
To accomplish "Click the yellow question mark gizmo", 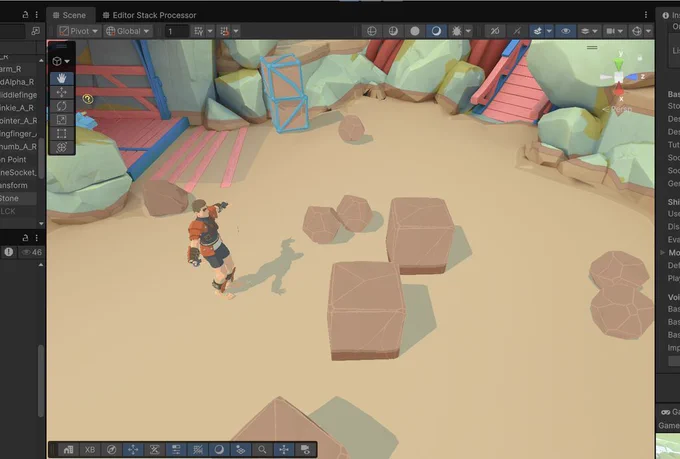I will point(88,99).
